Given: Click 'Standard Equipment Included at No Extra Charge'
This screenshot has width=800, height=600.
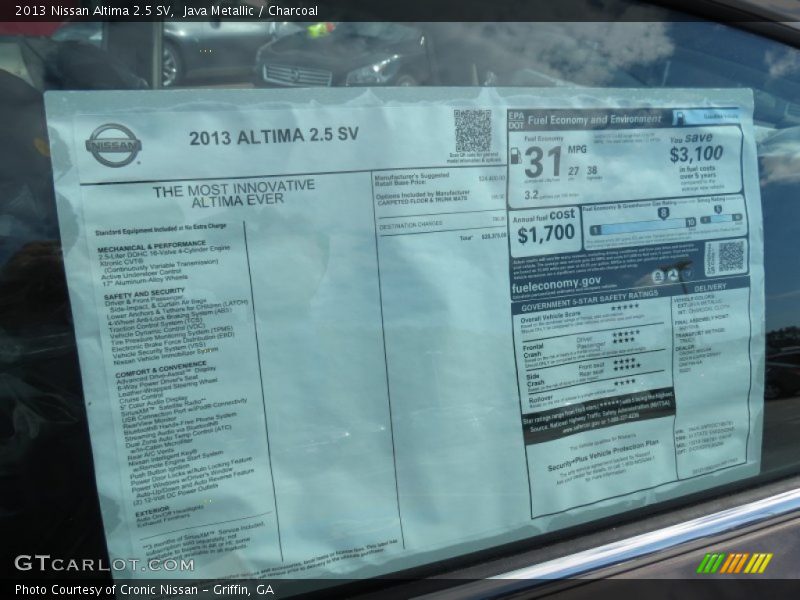Looking at the screenshot, I should pos(160,229).
